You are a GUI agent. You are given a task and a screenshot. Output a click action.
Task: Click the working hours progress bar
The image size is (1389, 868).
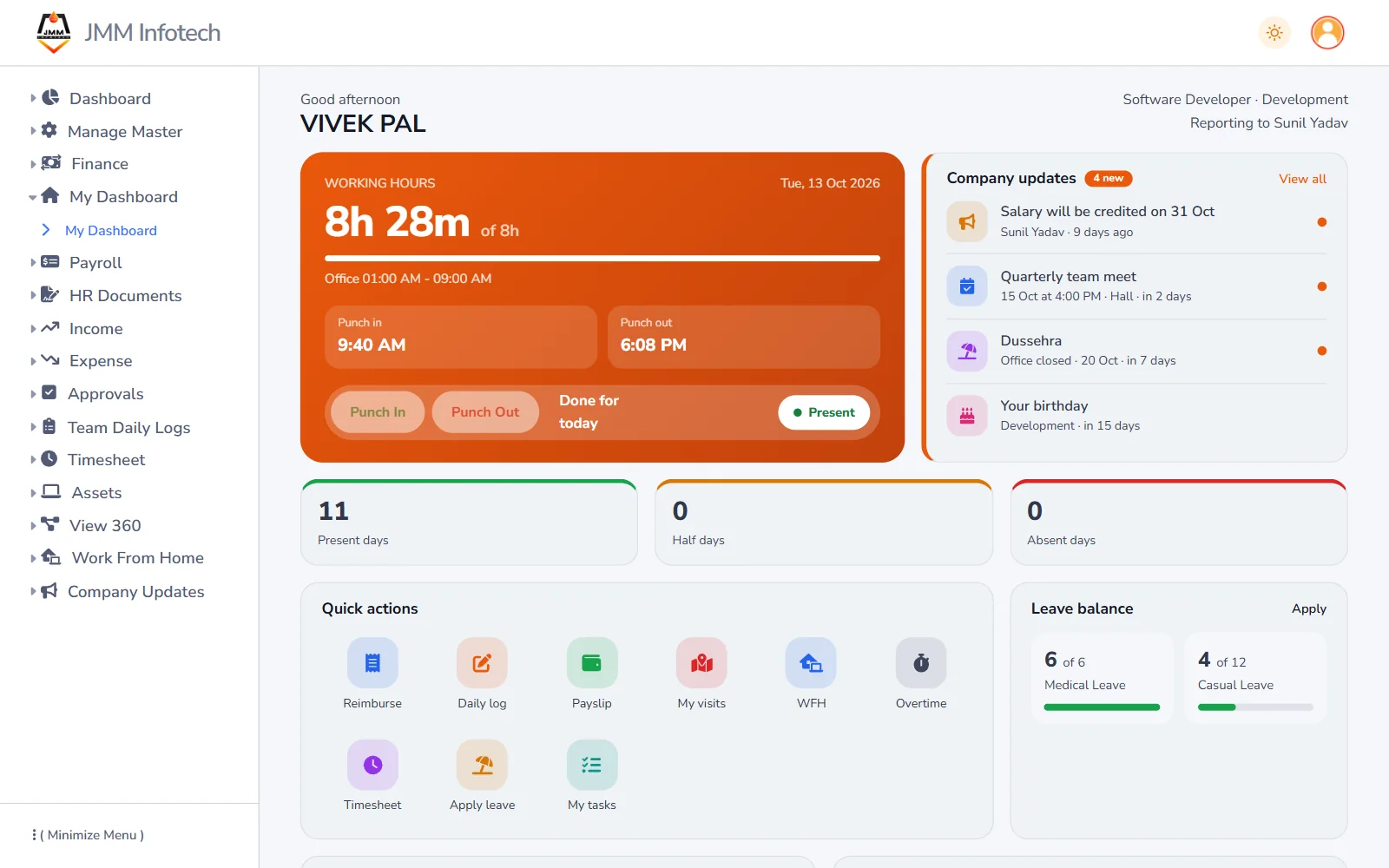coord(602,258)
